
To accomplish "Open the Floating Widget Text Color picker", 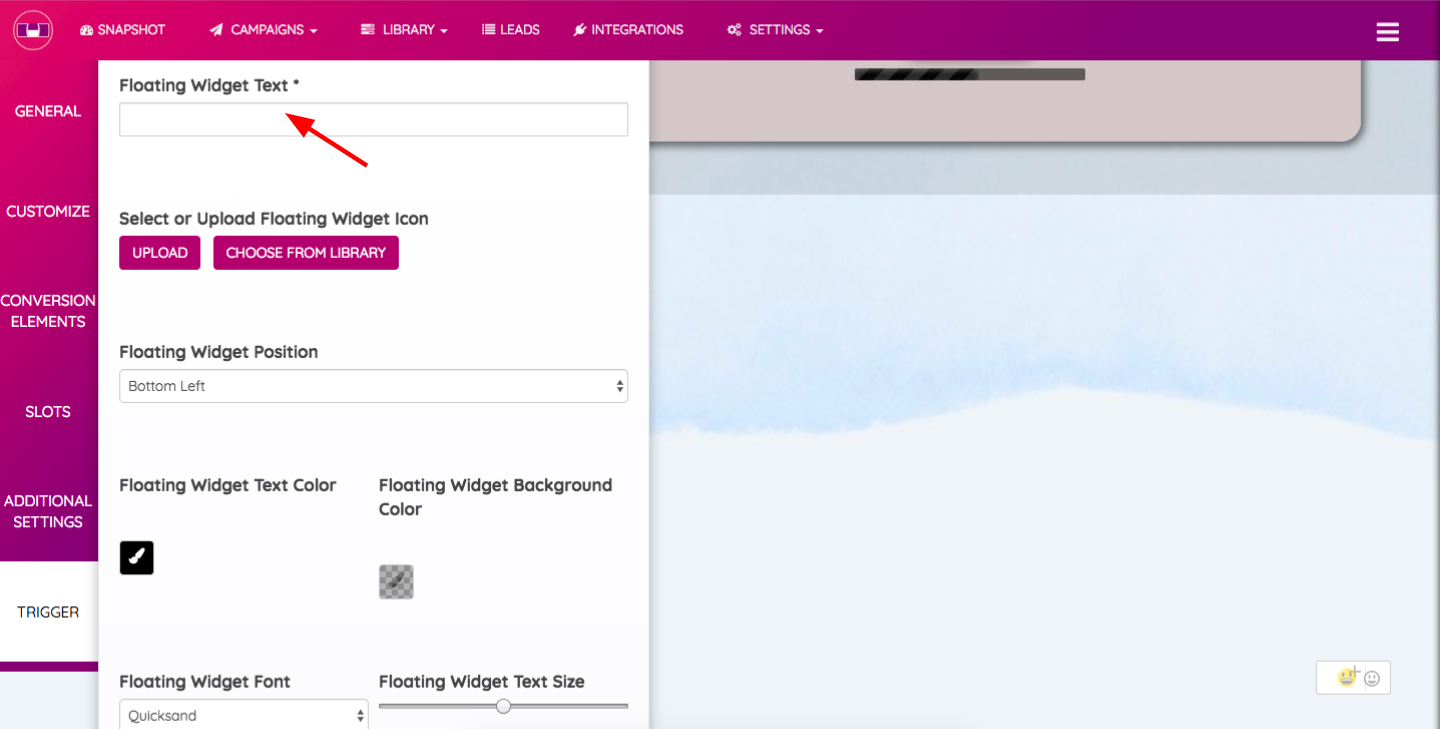I will click(x=137, y=558).
